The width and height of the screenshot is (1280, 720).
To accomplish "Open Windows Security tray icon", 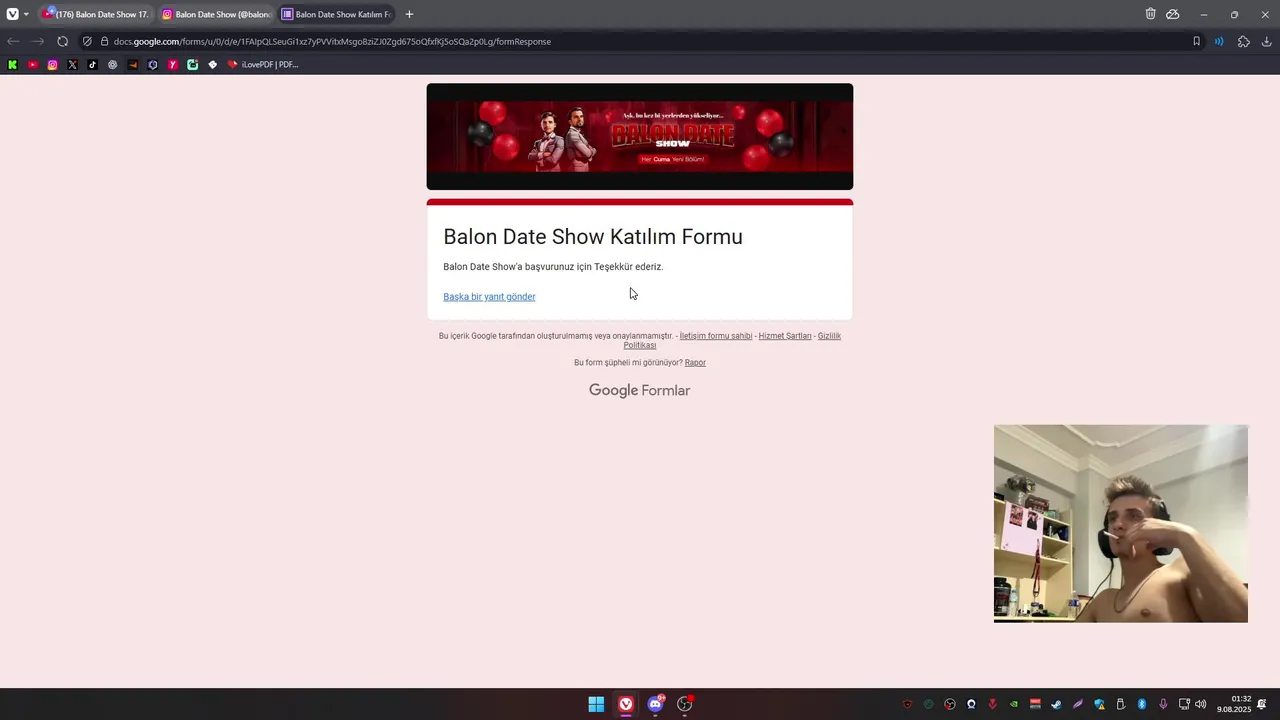I will click(x=1099, y=704).
